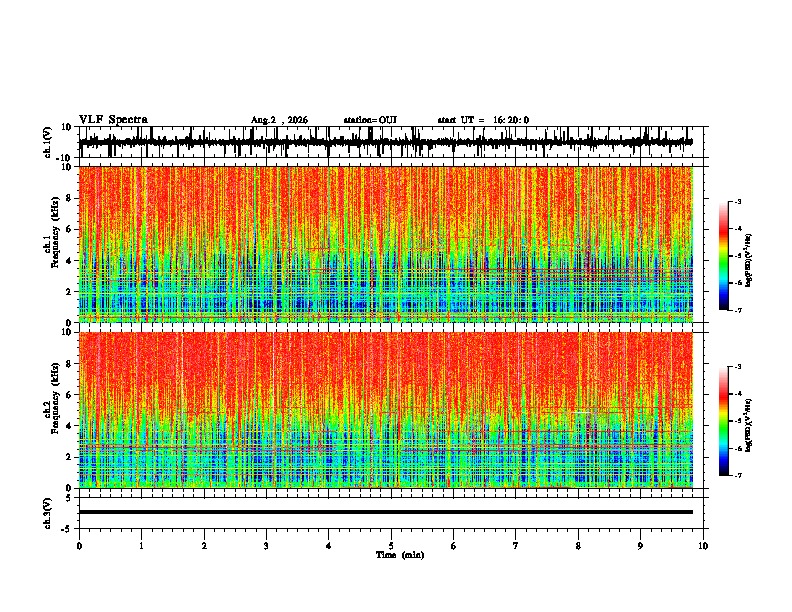Image resolution: width=792 pixels, height=612 pixels.
Task: Click the ch.1 spectrogram color scale bar
Action: tap(724, 256)
